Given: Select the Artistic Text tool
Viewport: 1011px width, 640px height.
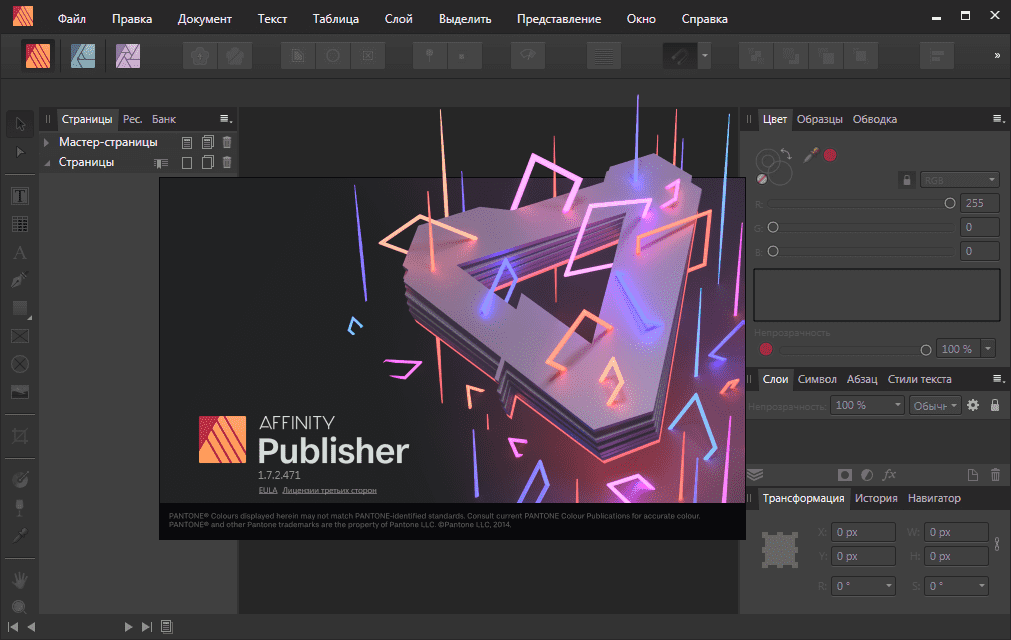Looking at the screenshot, I should pos(20,252).
